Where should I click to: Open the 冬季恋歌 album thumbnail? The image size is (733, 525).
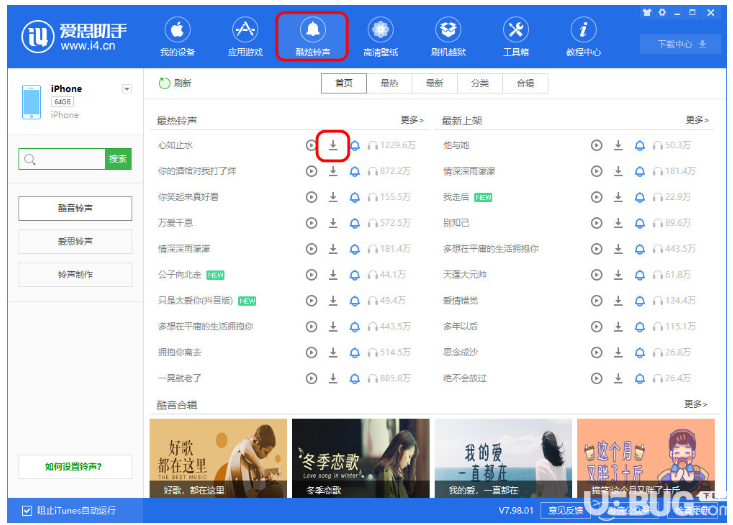pos(360,458)
